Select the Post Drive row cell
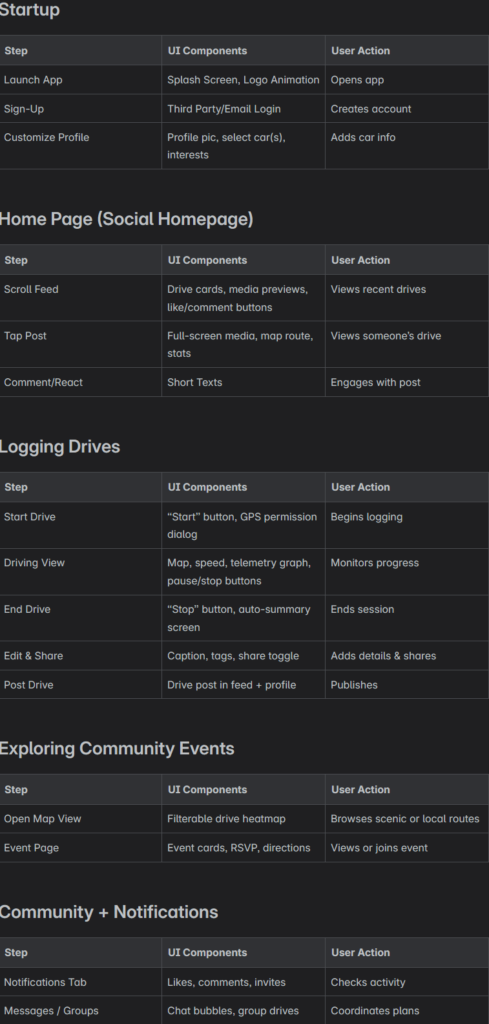 [x=80, y=684]
